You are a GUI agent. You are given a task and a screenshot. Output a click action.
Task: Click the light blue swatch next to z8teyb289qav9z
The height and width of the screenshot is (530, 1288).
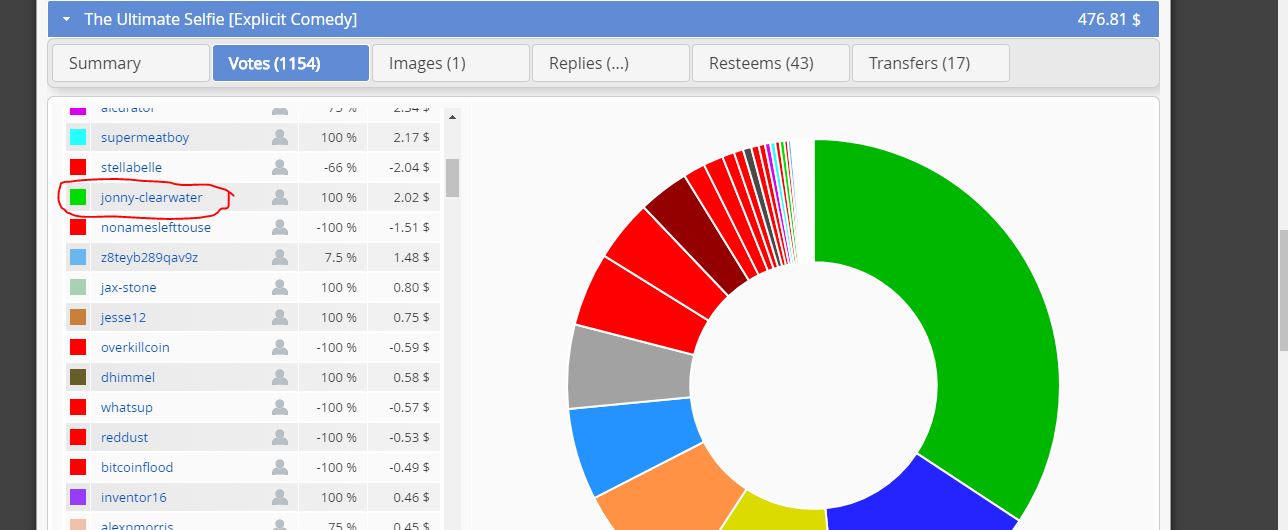point(78,257)
